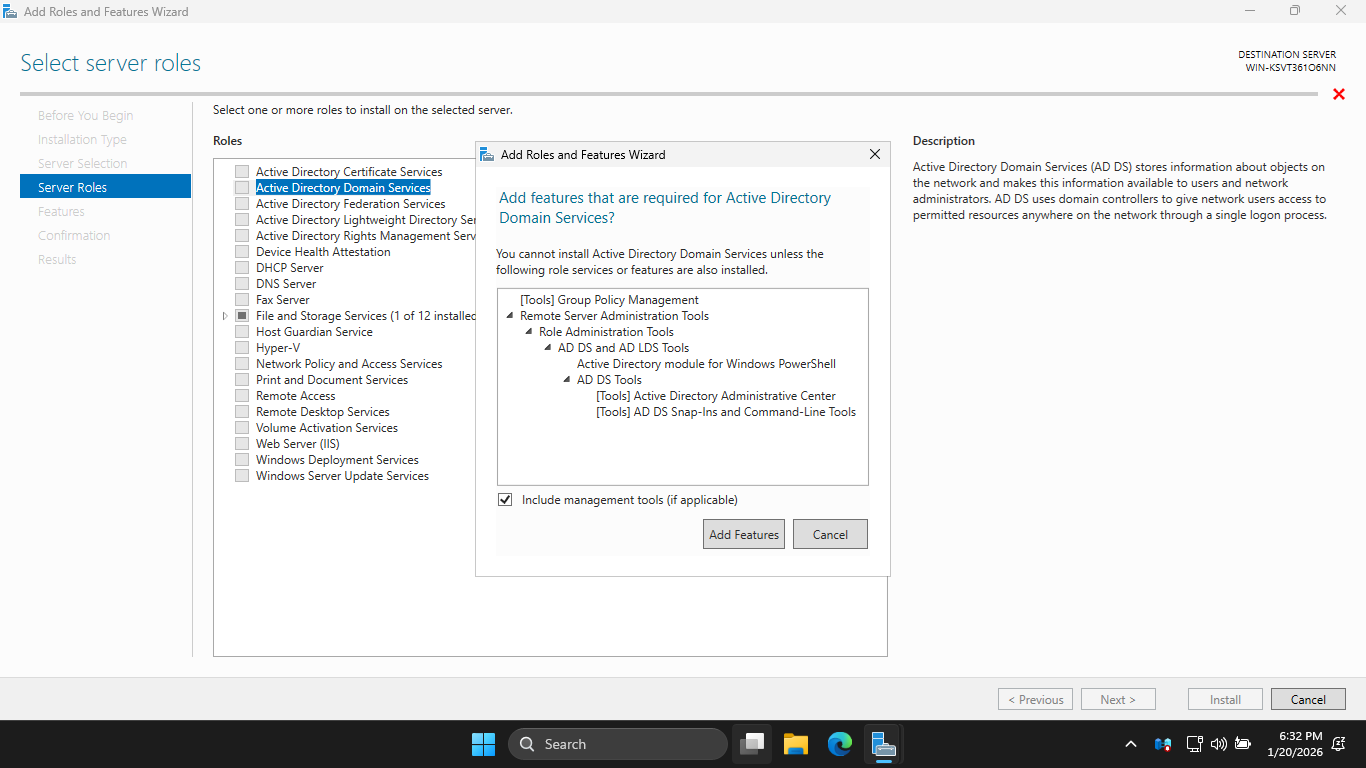Open Task View from the taskbar

[x=752, y=744]
